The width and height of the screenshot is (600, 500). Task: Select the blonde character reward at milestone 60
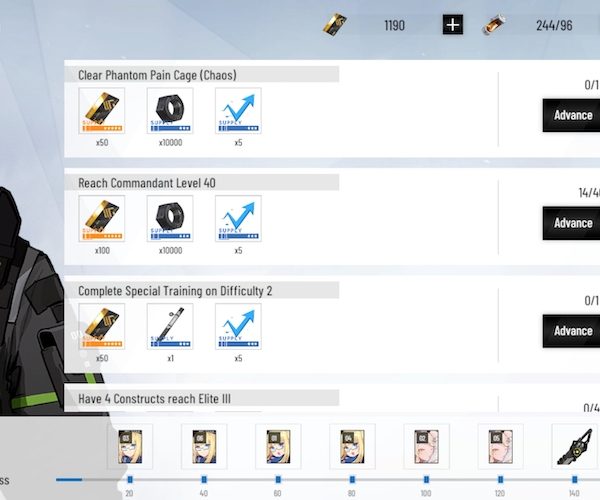coord(278,446)
